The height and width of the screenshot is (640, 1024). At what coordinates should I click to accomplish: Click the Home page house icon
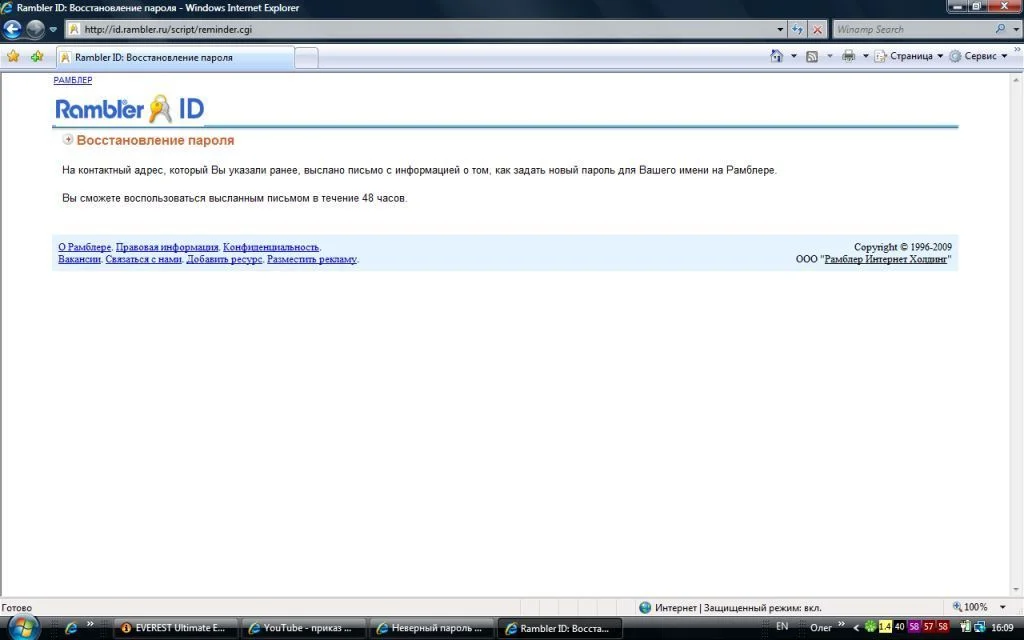[776, 56]
